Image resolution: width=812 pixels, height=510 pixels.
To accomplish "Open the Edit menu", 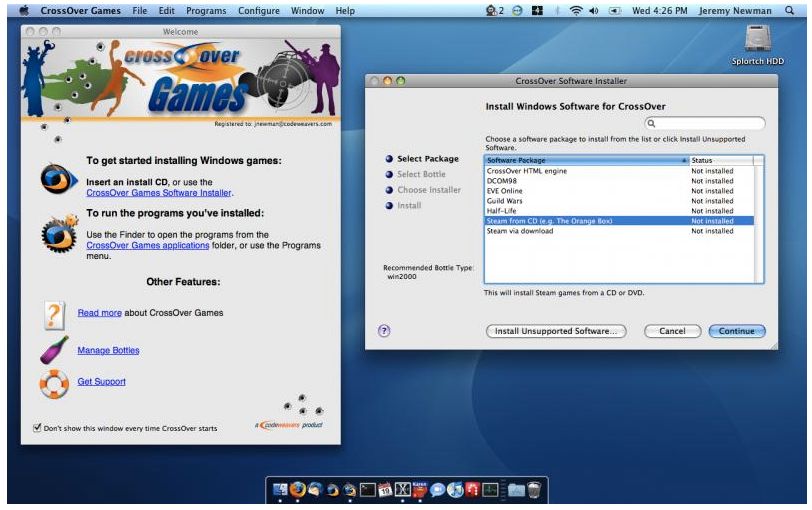I will click(166, 10).
